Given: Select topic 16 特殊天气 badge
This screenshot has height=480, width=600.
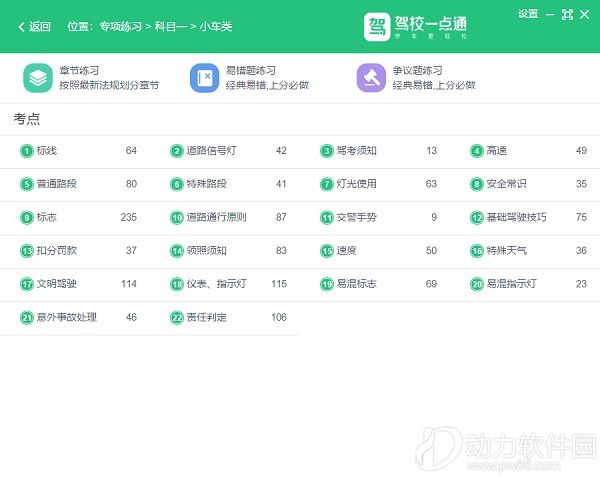Looking at the screenshot, I should (477, 251).
